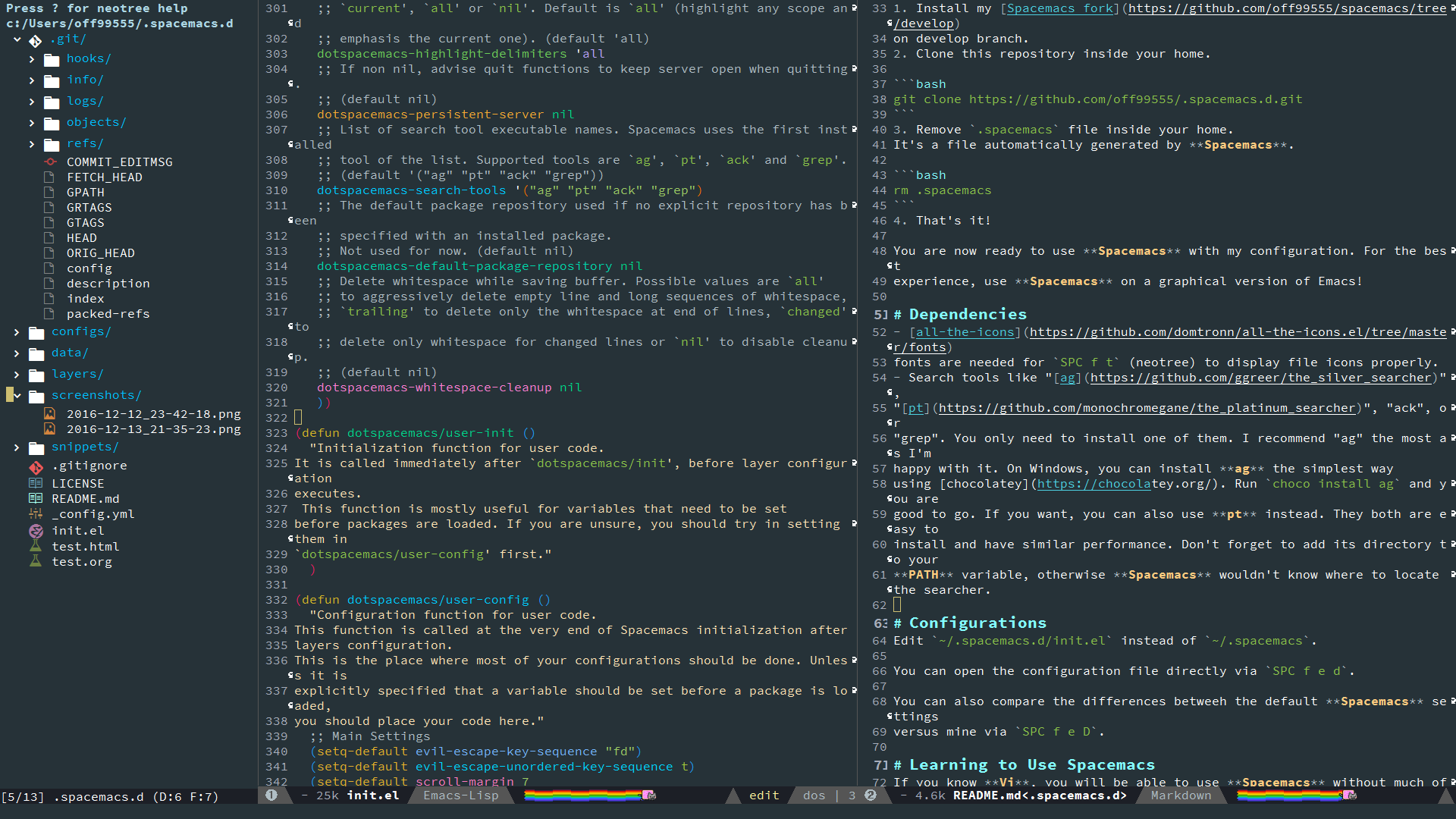Open the Spacemacs fork link

[x=1059, y=8]
